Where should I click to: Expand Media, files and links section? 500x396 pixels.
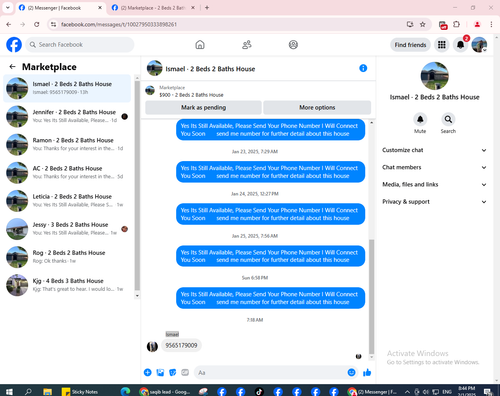coord(434,184)
